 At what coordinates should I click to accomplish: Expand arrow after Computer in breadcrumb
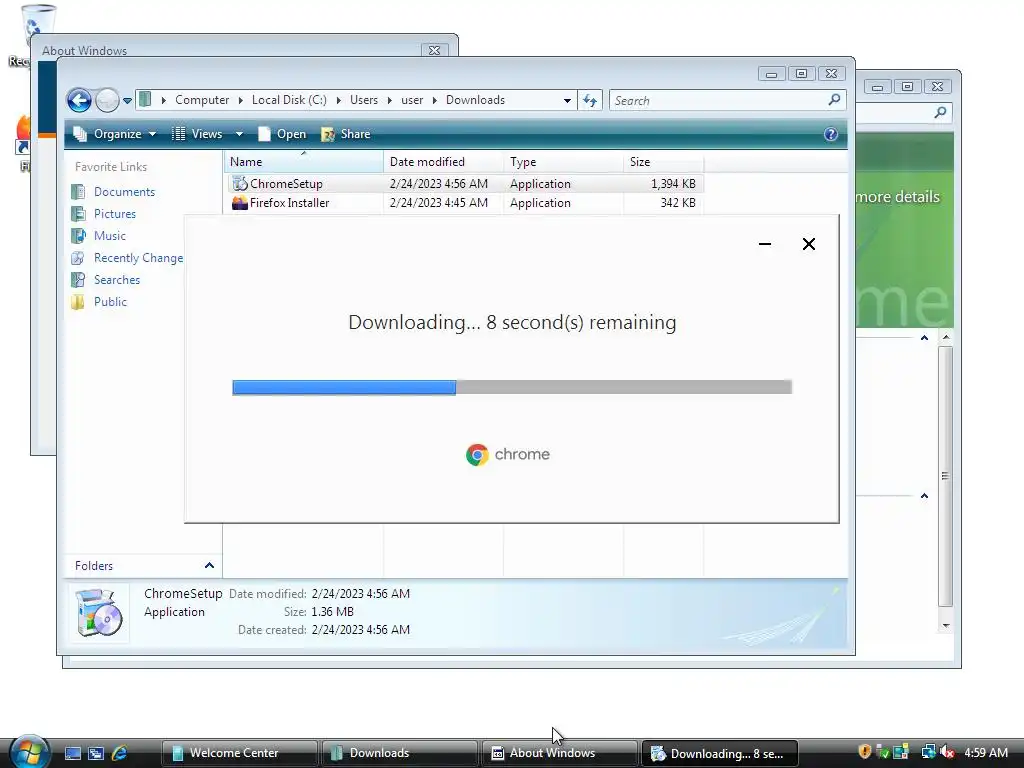click(x=240, y=101)
